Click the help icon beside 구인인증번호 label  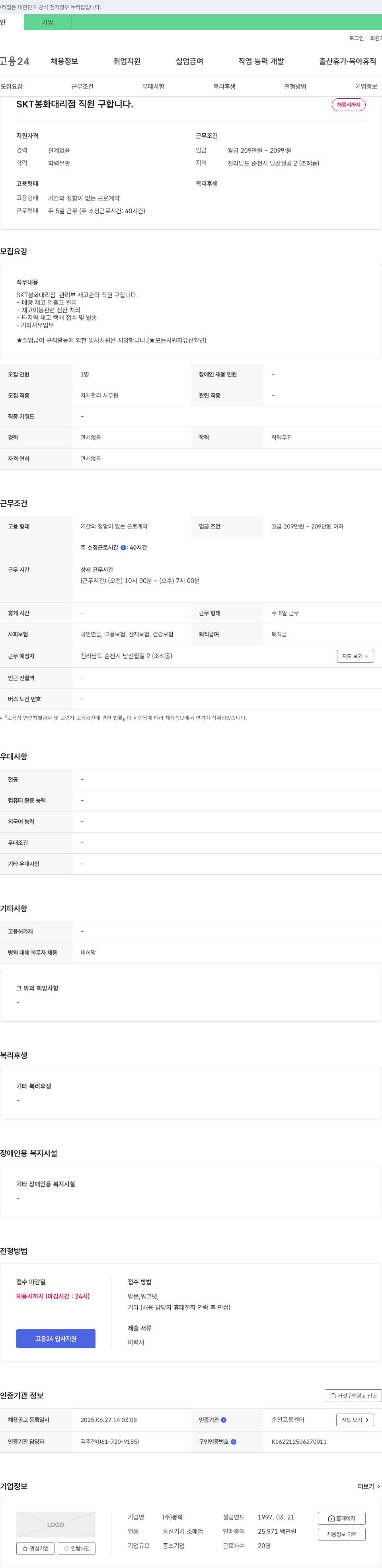[234, 1441]
